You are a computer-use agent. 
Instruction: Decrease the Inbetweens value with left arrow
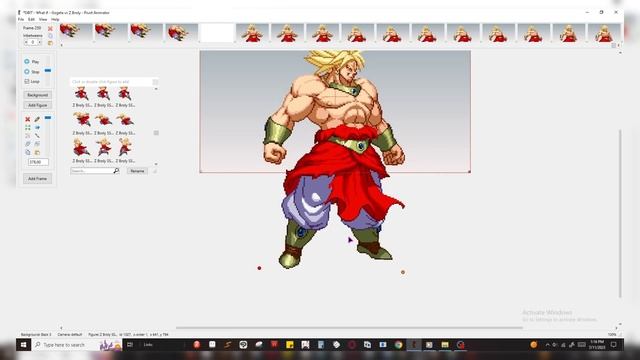tap(26, 42)
